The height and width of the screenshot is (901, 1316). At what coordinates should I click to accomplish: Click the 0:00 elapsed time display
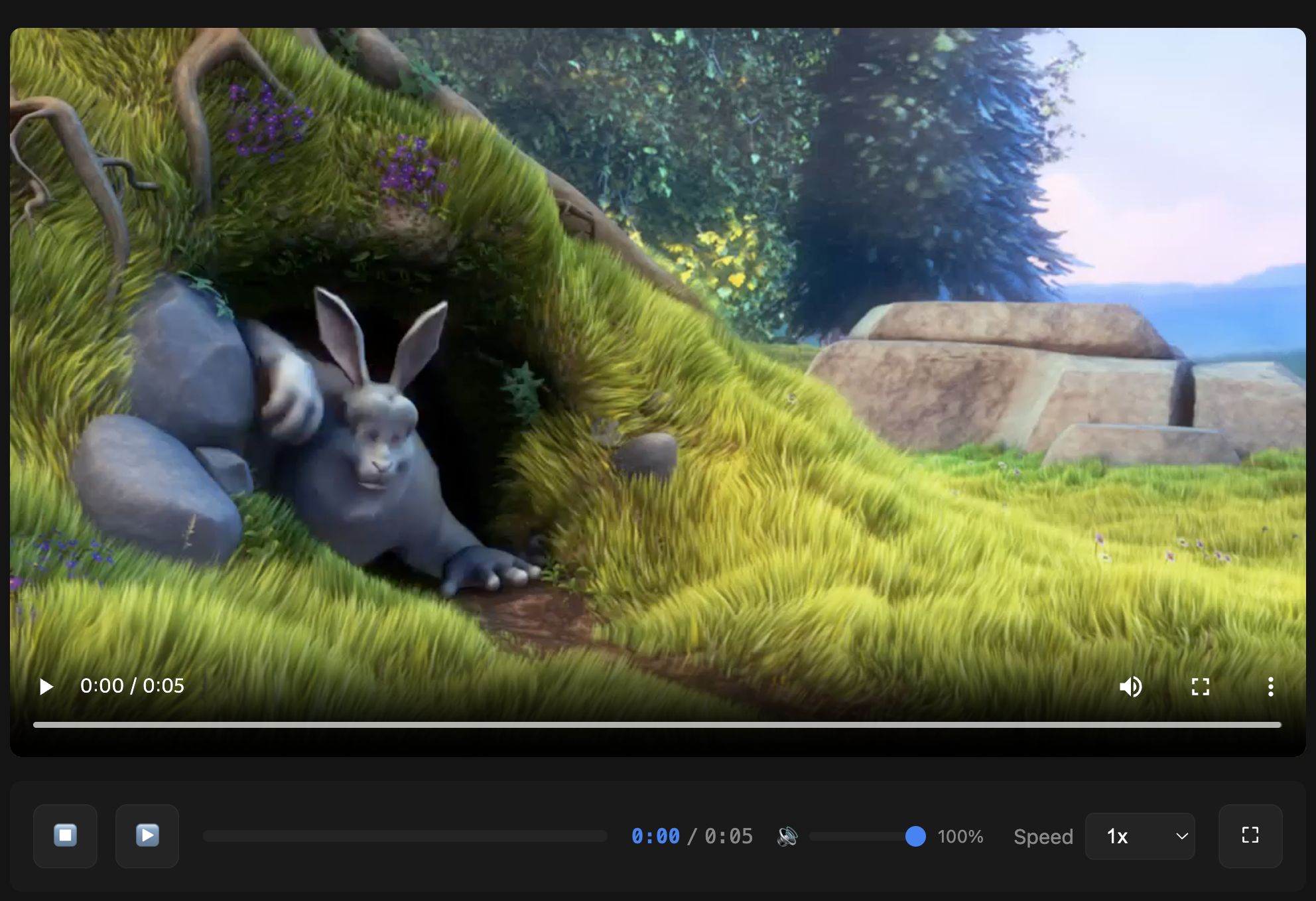pos(657,837)
